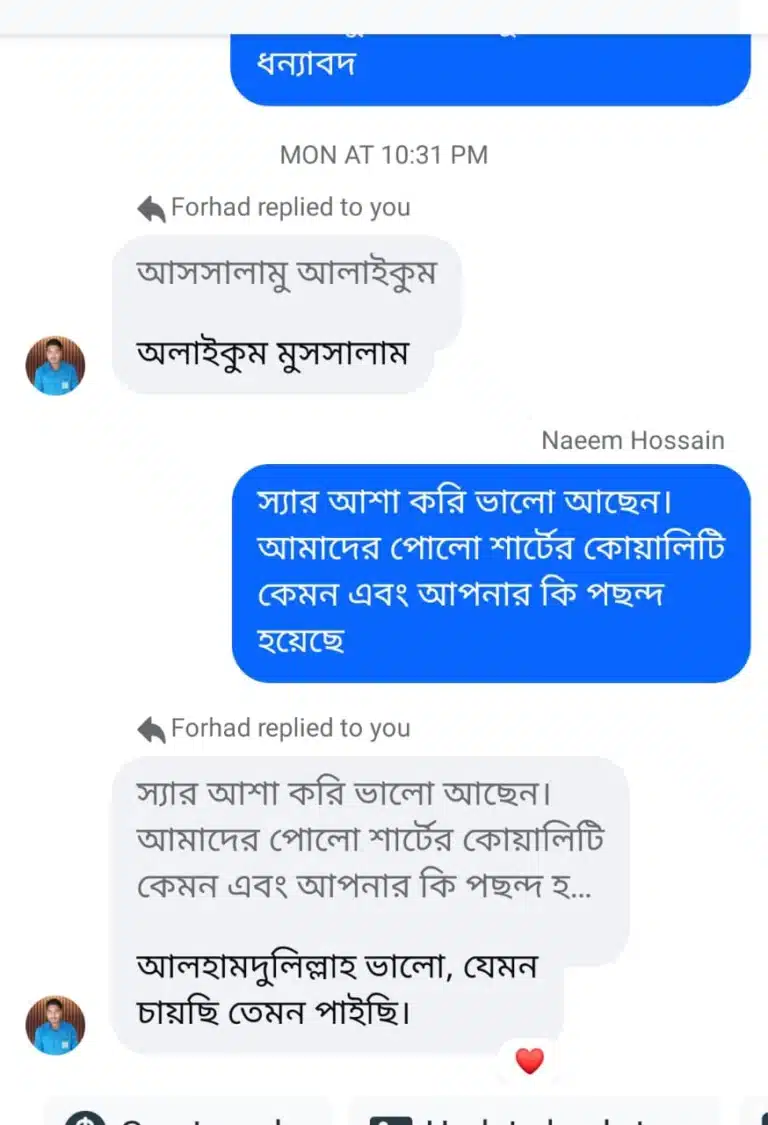Screen dimensions: 768x1125
Task: Click the reply arrow above the salam exchange
Action: tap(151, 208)
